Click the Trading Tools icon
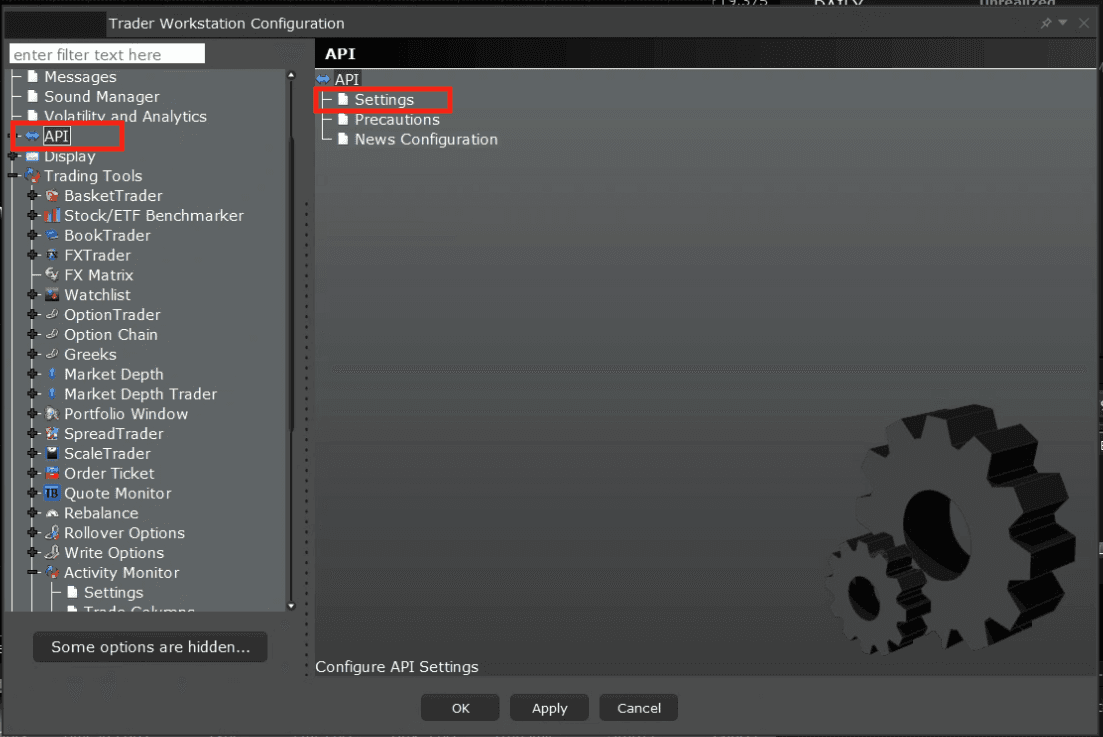 (32, 176)
